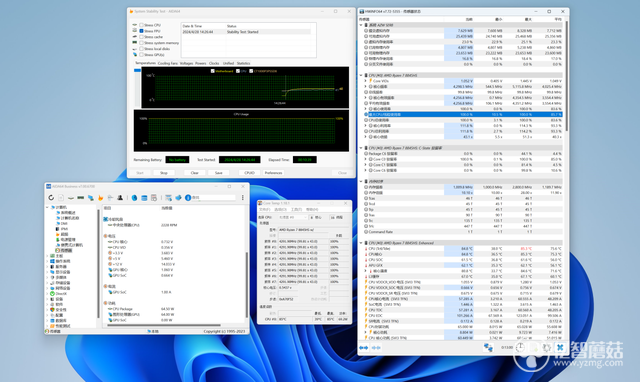Click the flame stability test toolbar icon
This screenshot has height=382, width=640.
click(x=100, y=198)
